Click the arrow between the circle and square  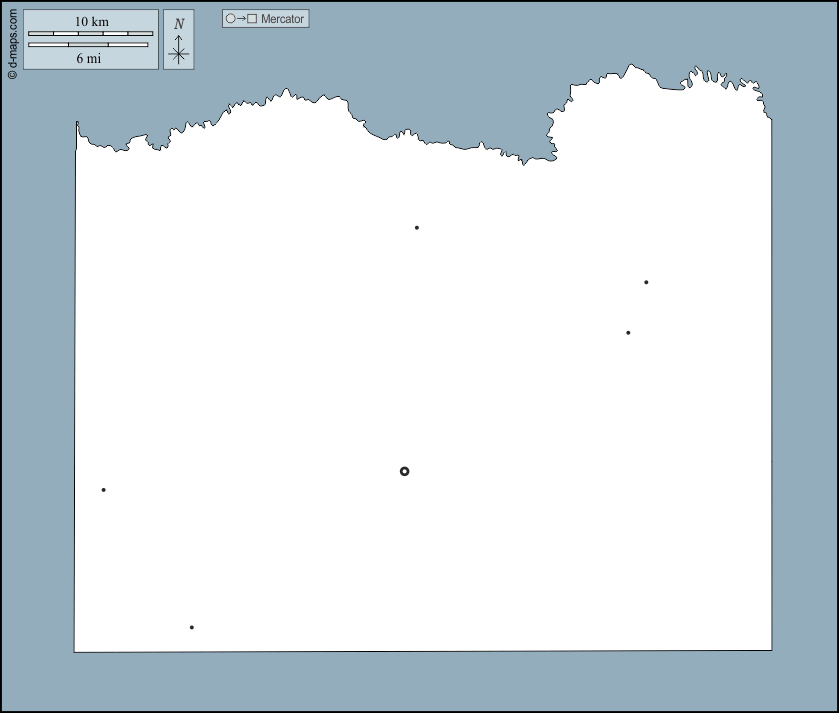pyautogui.click(x=241, y=19)
